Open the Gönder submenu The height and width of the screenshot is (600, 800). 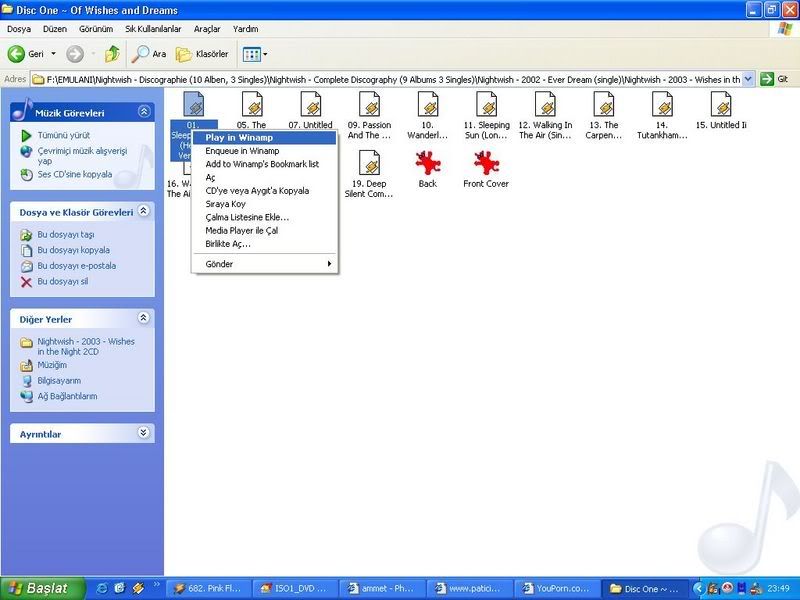264,264
